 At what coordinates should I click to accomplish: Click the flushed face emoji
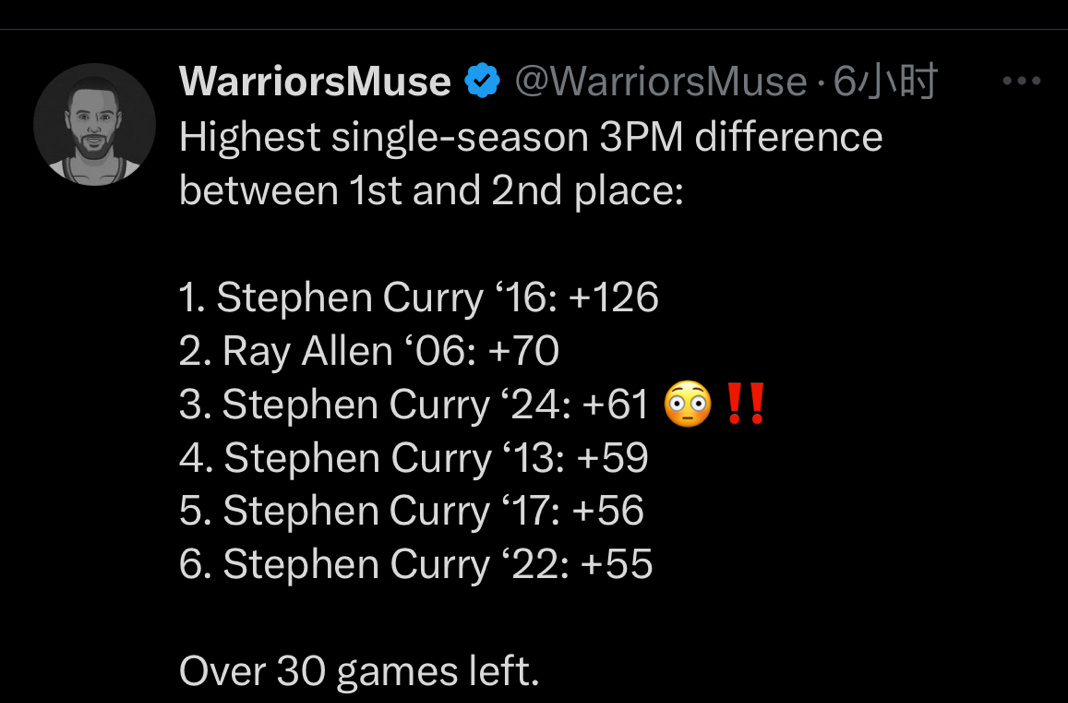[x=688, y=406]
